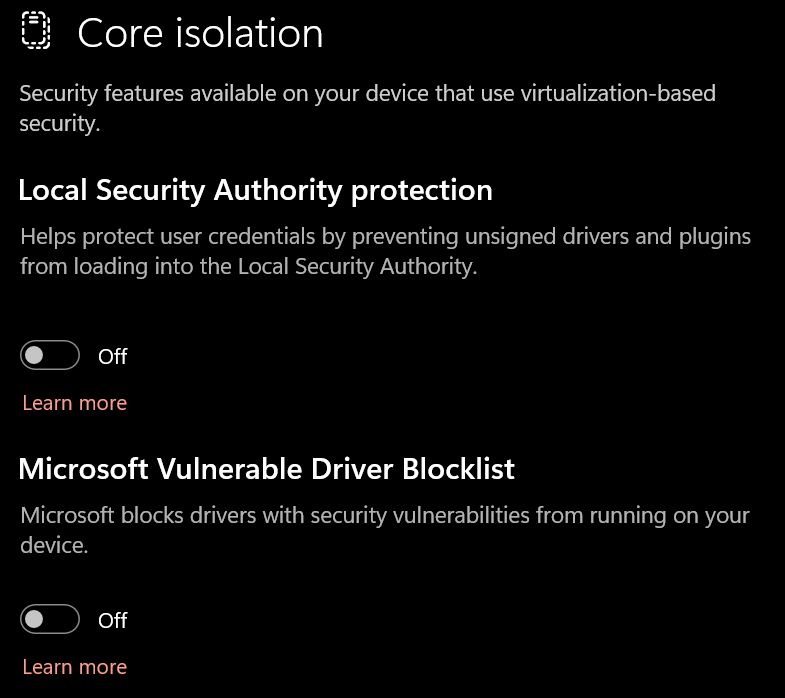The width and height of the screenshot is (785, 698).
Task: Click 'from loading into the Local Security Authority' line
Action: point(249,266)
